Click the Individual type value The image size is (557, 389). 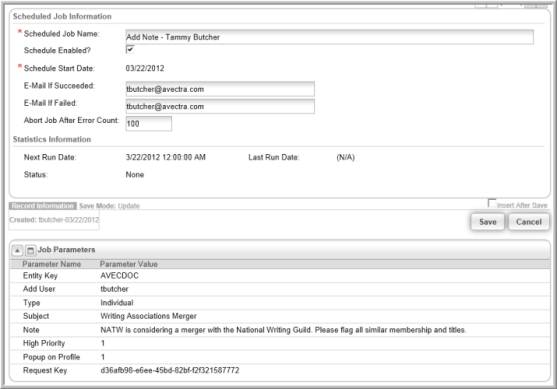[117, 303]
